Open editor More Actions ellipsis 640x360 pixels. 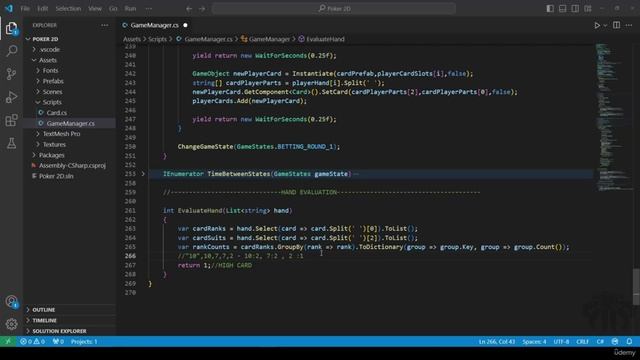coord(629,25)
